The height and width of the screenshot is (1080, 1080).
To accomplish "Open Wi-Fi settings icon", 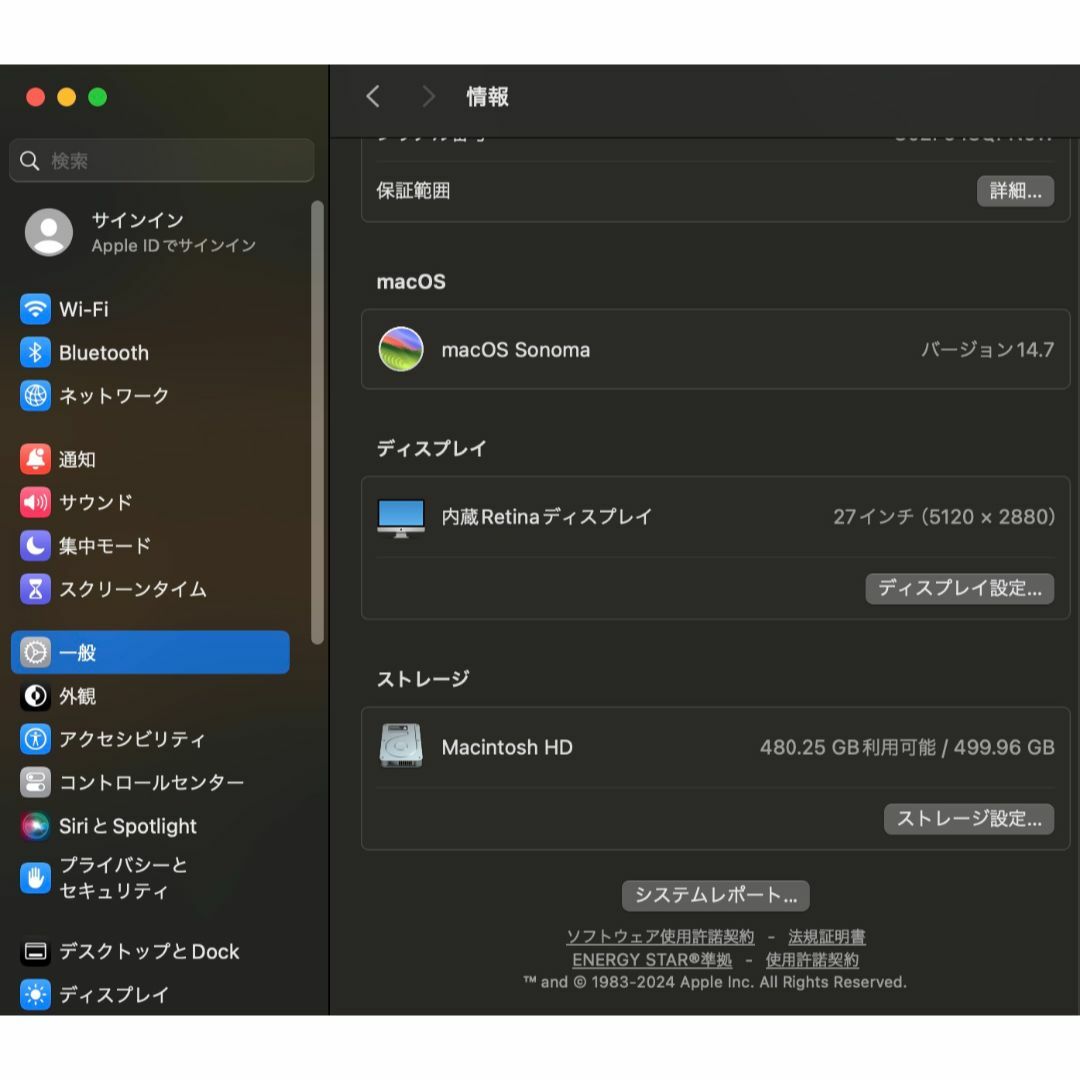I will click(x=35, y=309).
